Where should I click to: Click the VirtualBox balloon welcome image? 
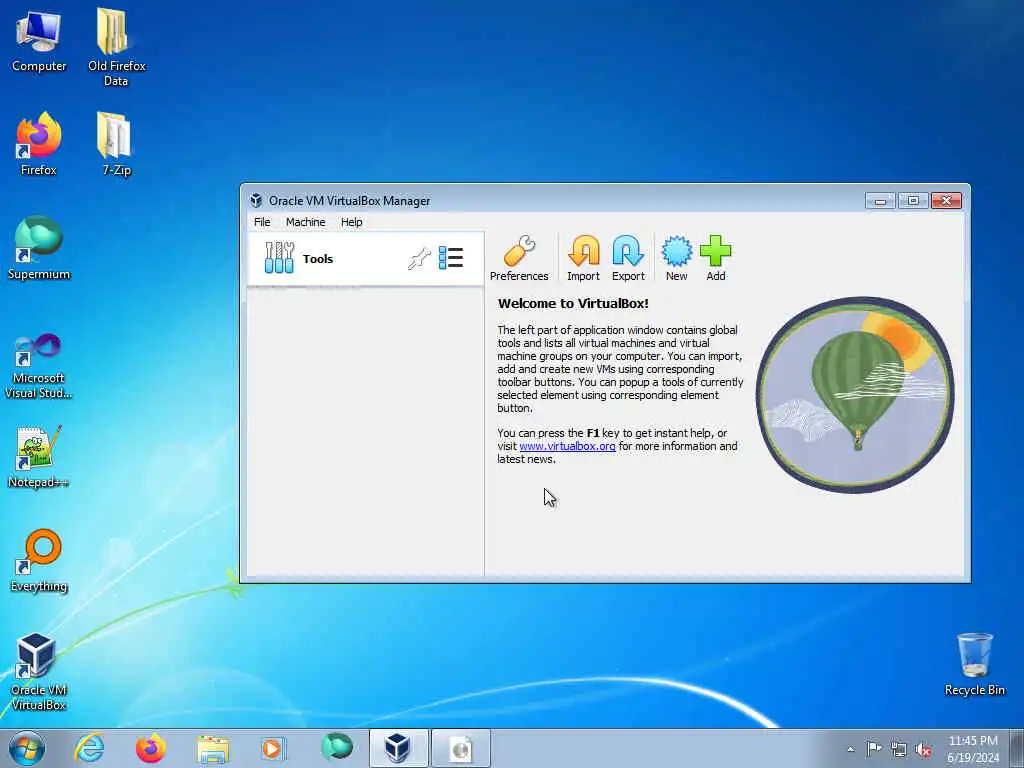pyautogui.click(x=855, y=394)
